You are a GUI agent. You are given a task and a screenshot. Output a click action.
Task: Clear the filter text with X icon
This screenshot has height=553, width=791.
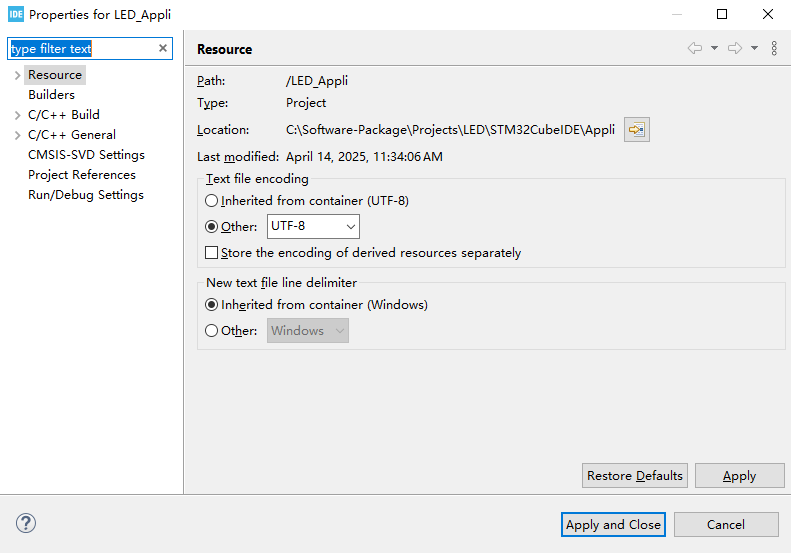point(162,48)
